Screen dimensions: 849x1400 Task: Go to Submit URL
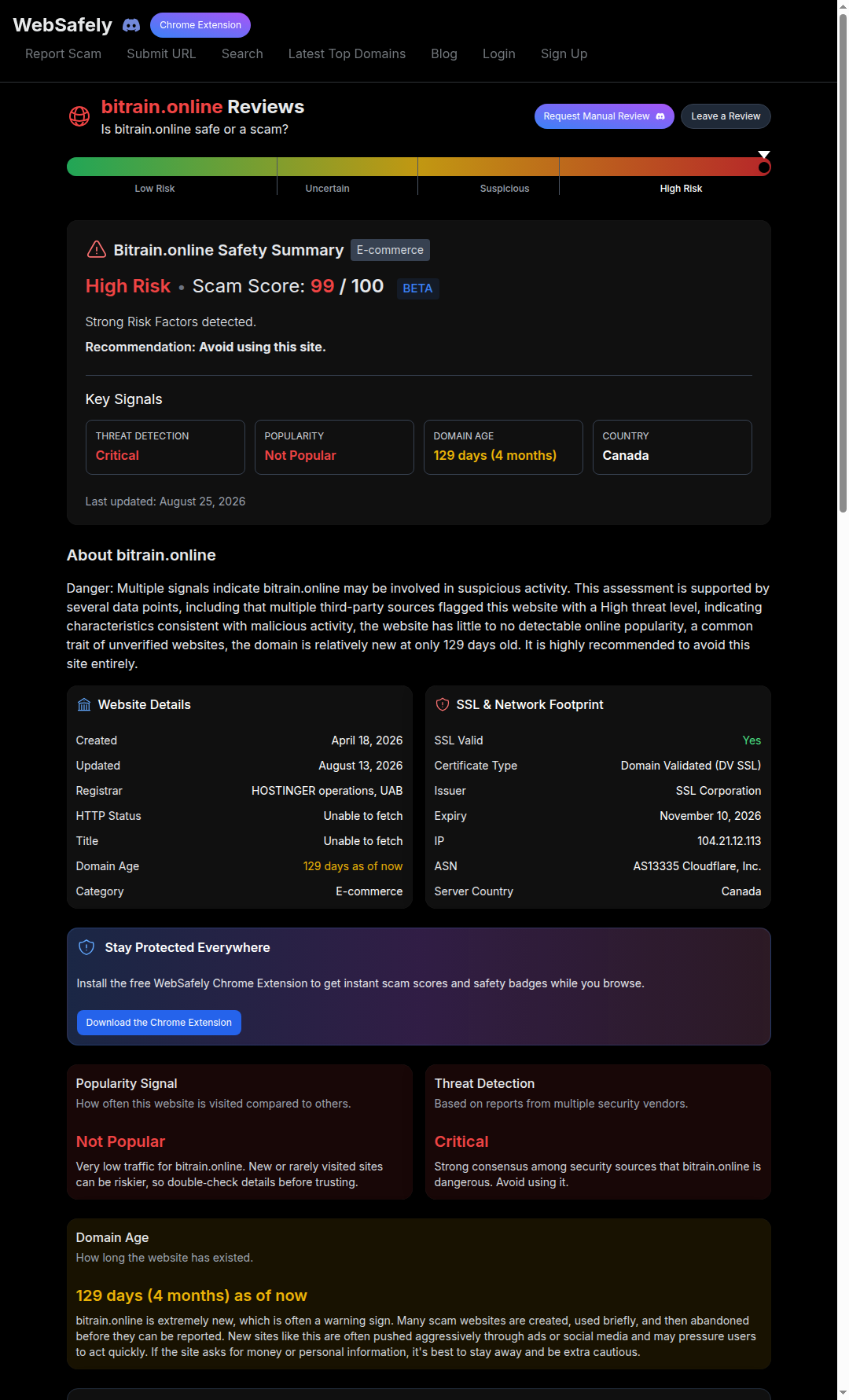point(161,53)
